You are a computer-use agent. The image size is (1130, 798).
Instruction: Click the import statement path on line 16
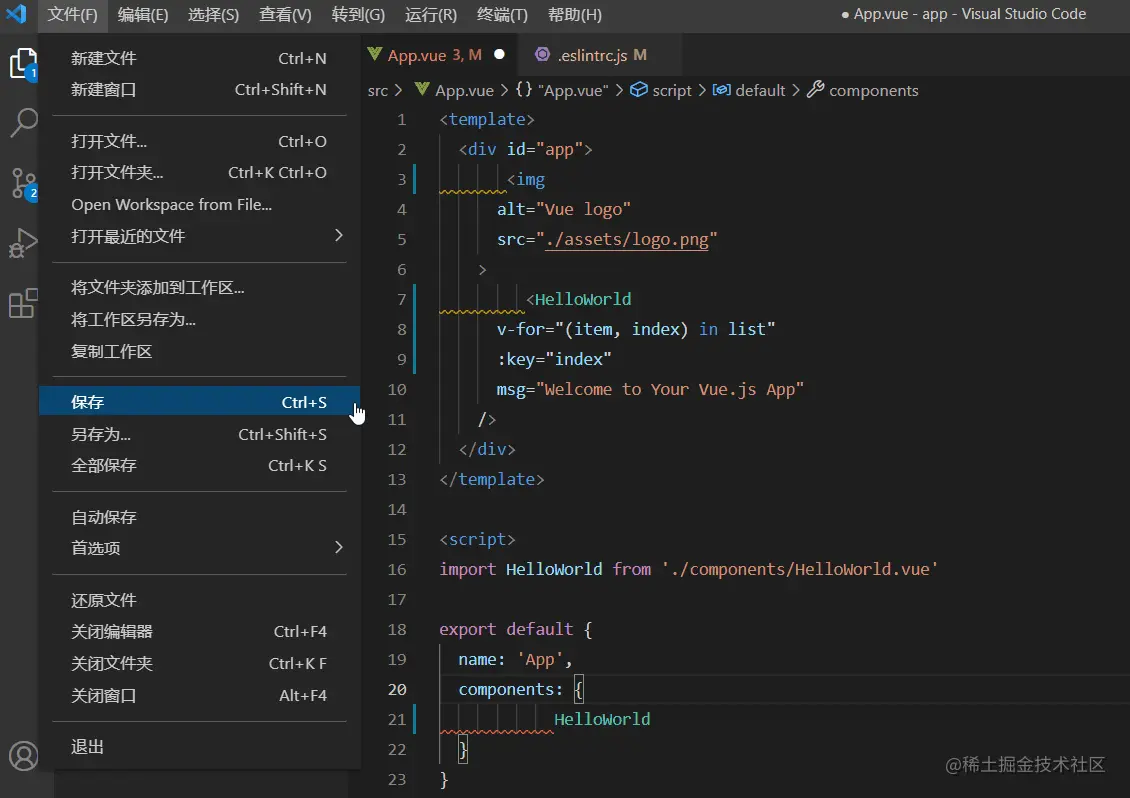pos(800,569)
